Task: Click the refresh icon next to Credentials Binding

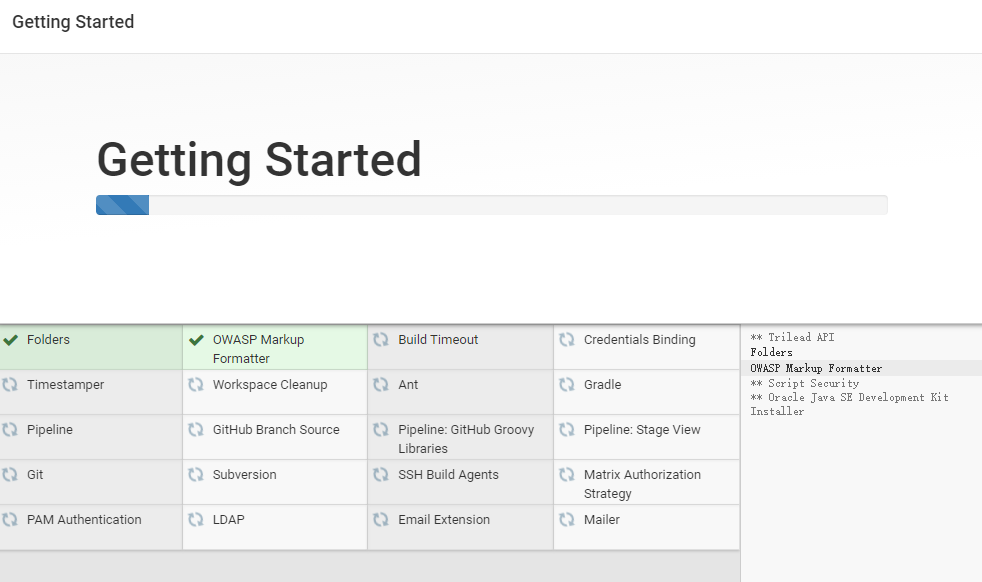Action: pos(567,340)
